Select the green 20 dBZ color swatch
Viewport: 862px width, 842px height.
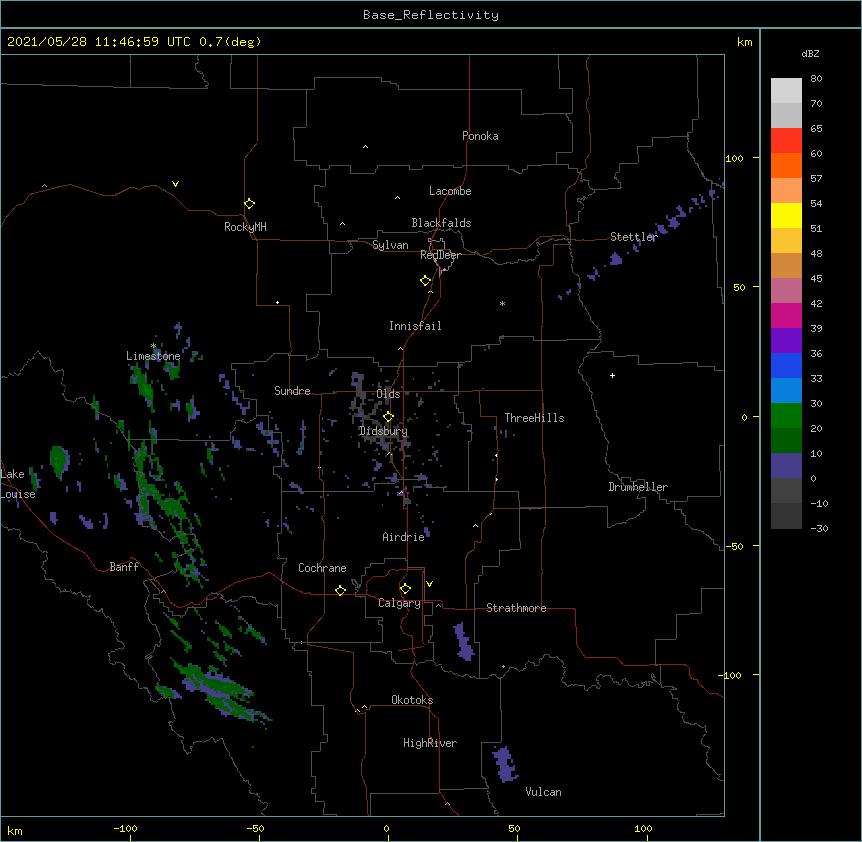pyautogui.click(x=786, y=416)
